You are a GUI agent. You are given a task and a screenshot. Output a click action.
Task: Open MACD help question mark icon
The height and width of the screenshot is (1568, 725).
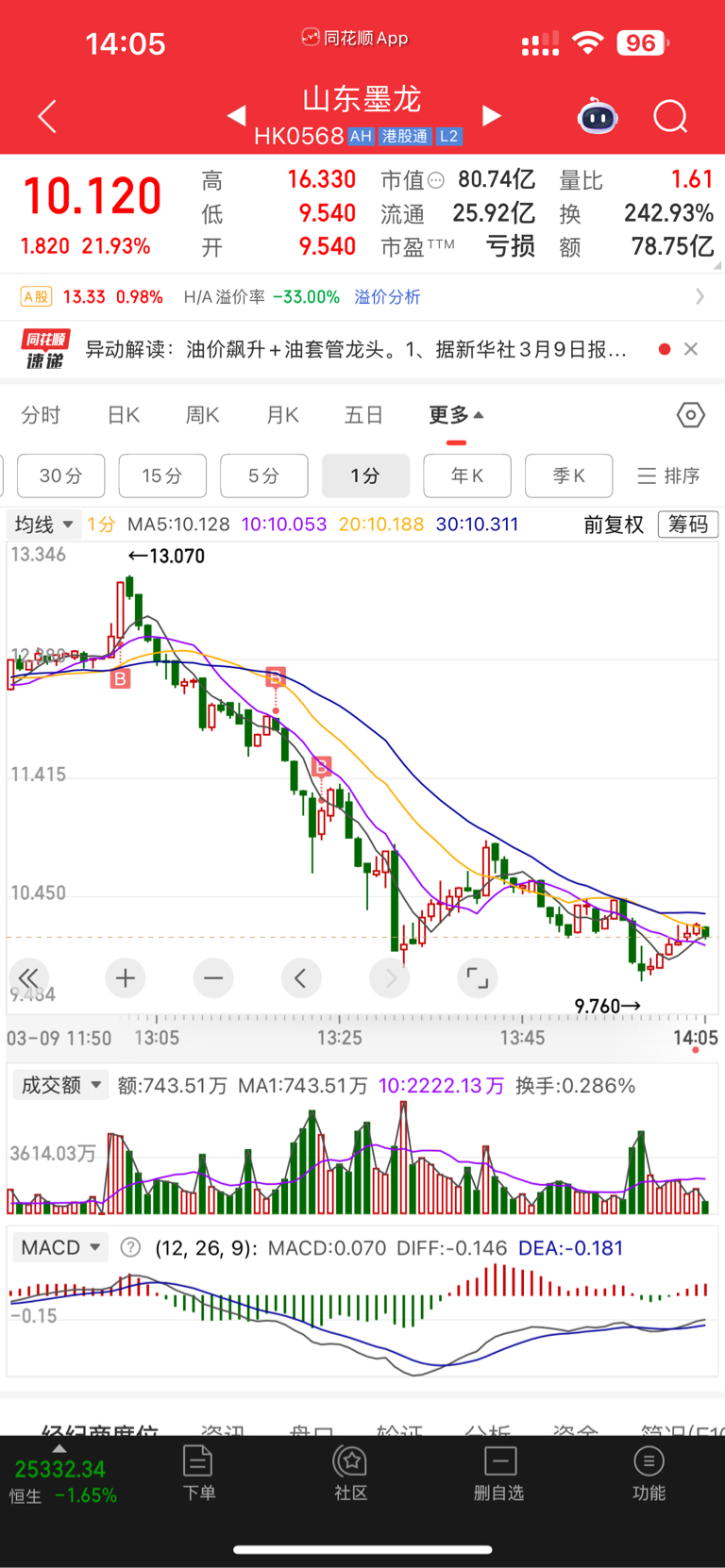pyautogui.click(x=131, y=1247)
